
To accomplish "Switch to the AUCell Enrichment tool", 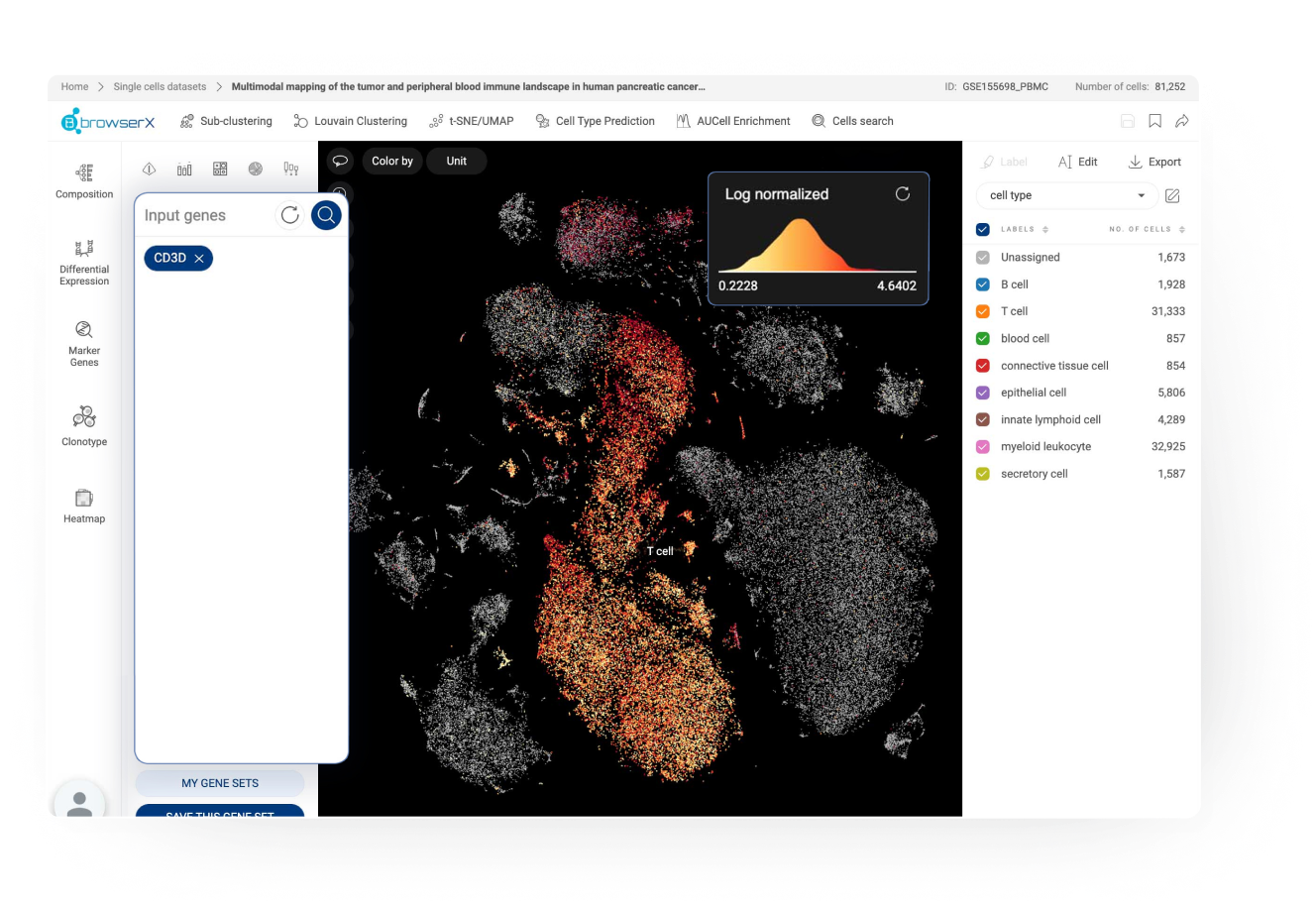I will [733, 121].
